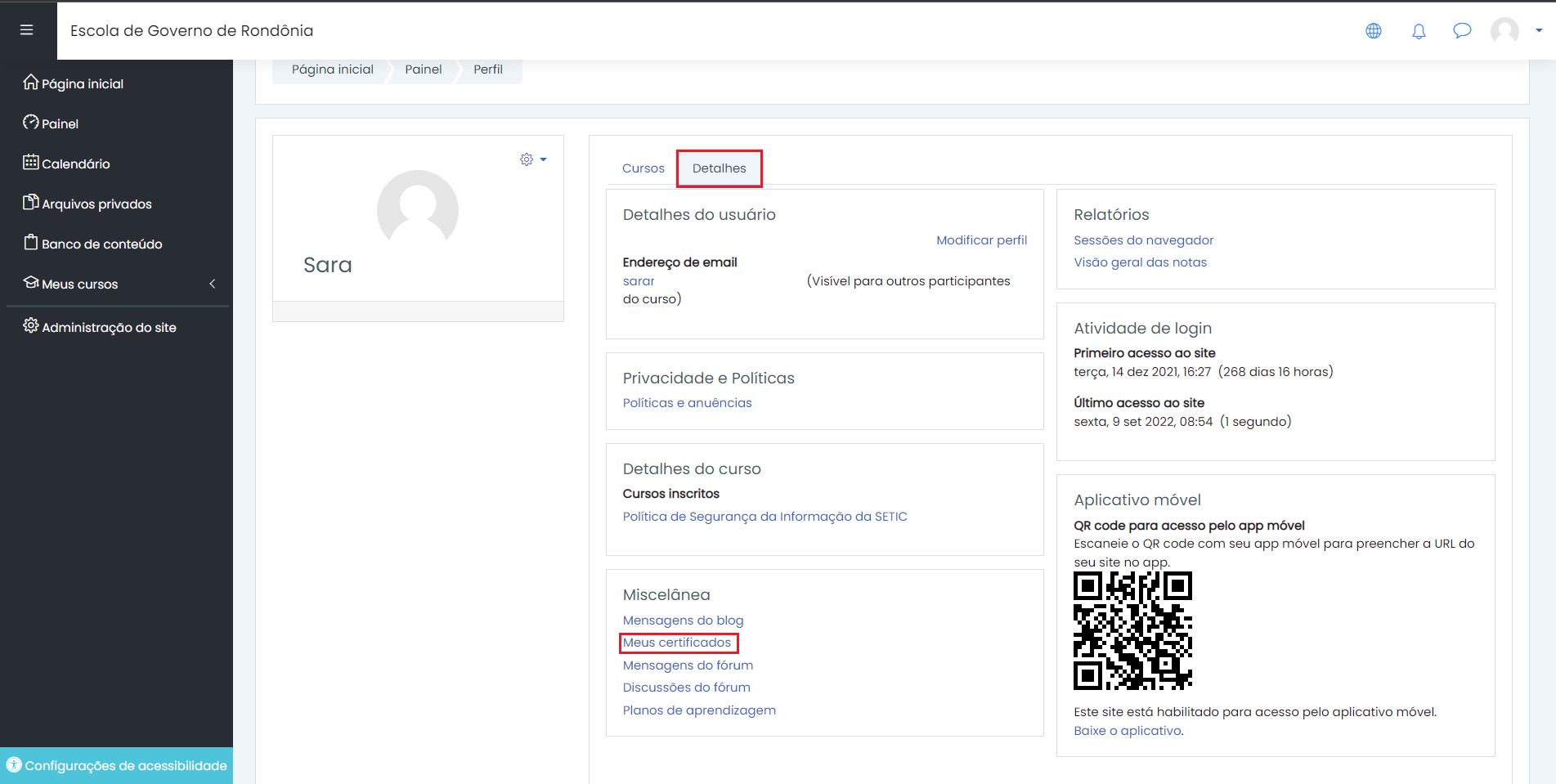Click the graduation cap Meus cursos icon
This screenshot has height=784, width=1556.
coord(31,282)
